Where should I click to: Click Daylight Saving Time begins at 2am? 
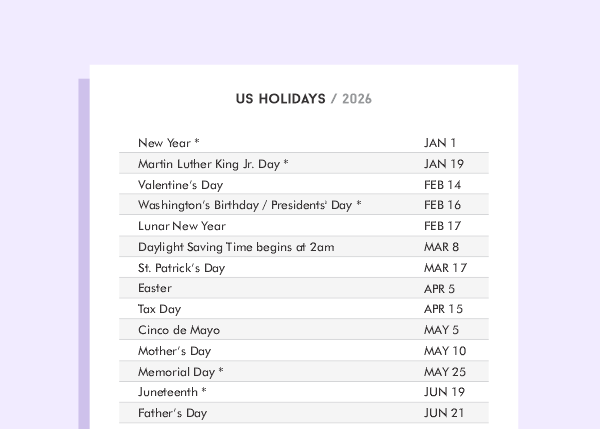click(236, 247)
